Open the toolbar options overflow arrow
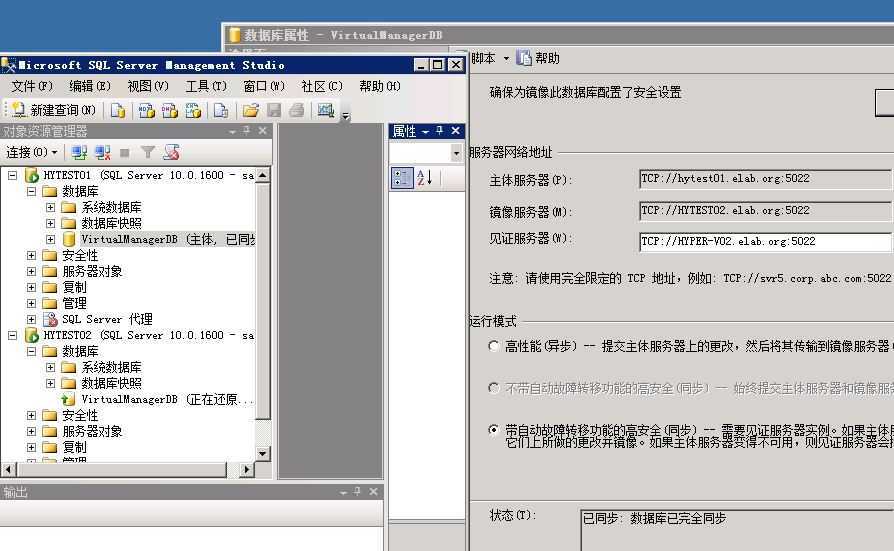Image resolution: width=894 pixels, height=551 pixels. coord(345,116)
